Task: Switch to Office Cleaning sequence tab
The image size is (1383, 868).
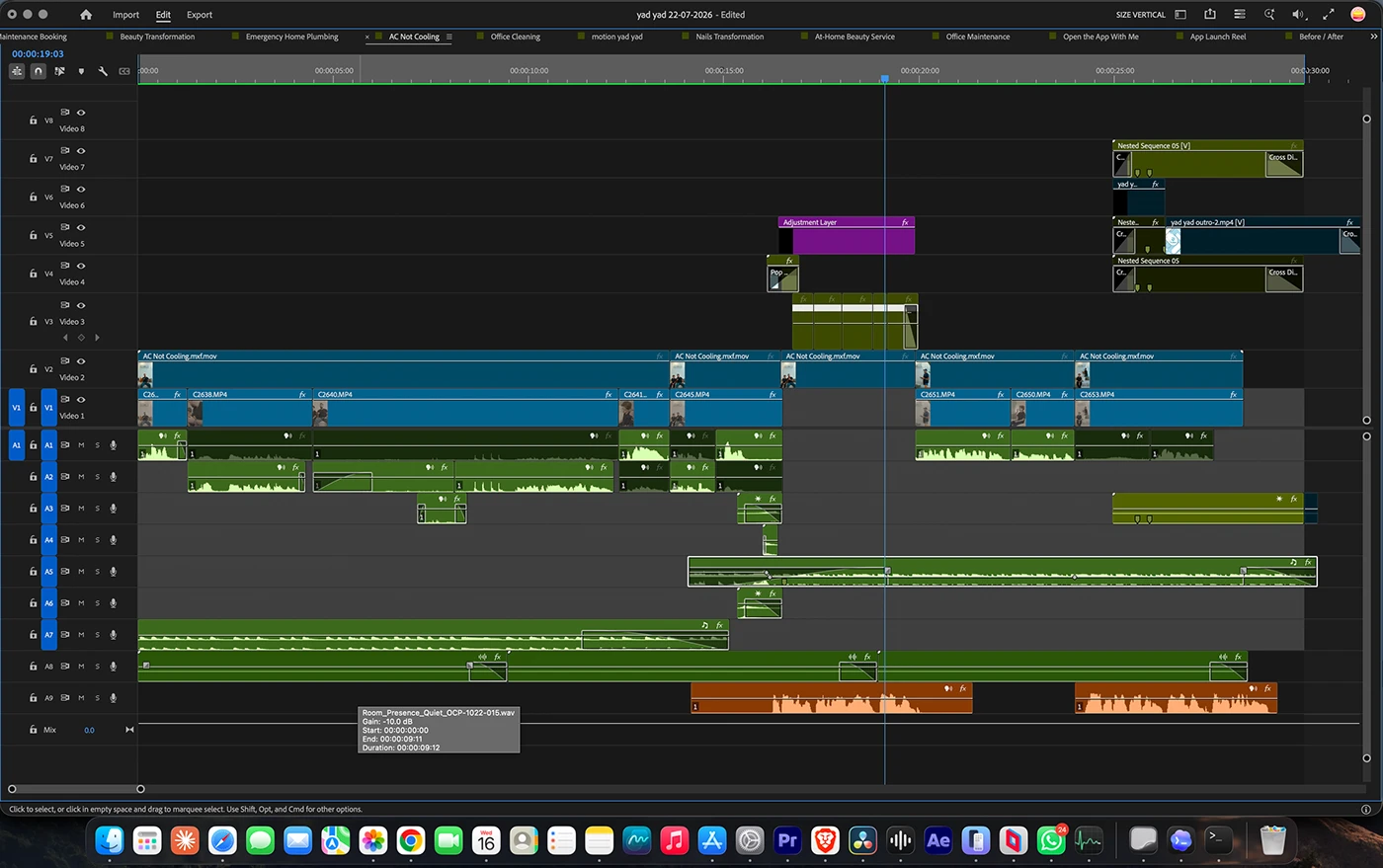Action: pos(516,37)
